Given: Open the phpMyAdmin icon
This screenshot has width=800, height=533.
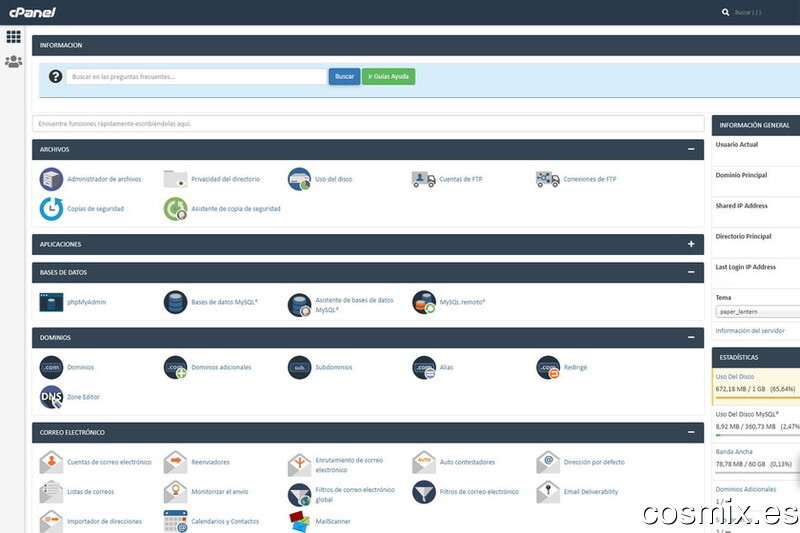Looking at the screenshot, I should 51,302.
